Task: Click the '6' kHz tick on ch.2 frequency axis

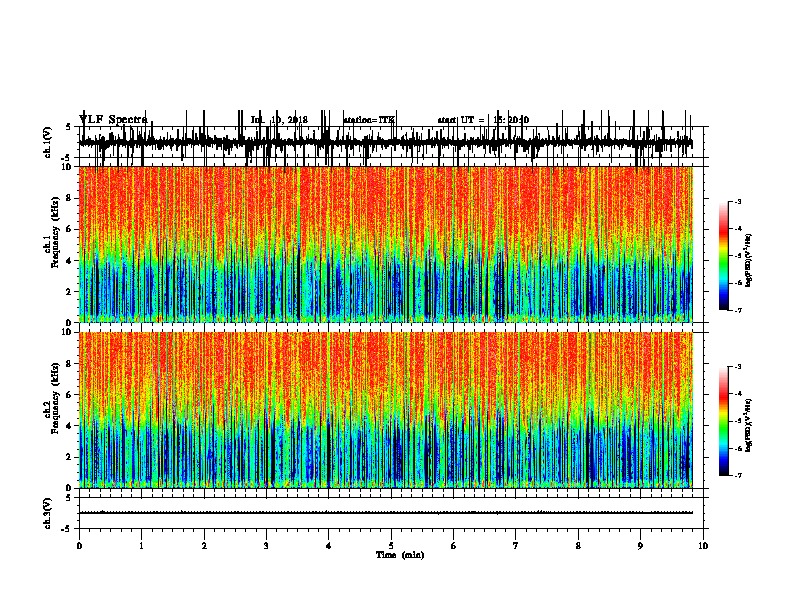Action: point(70,395)
